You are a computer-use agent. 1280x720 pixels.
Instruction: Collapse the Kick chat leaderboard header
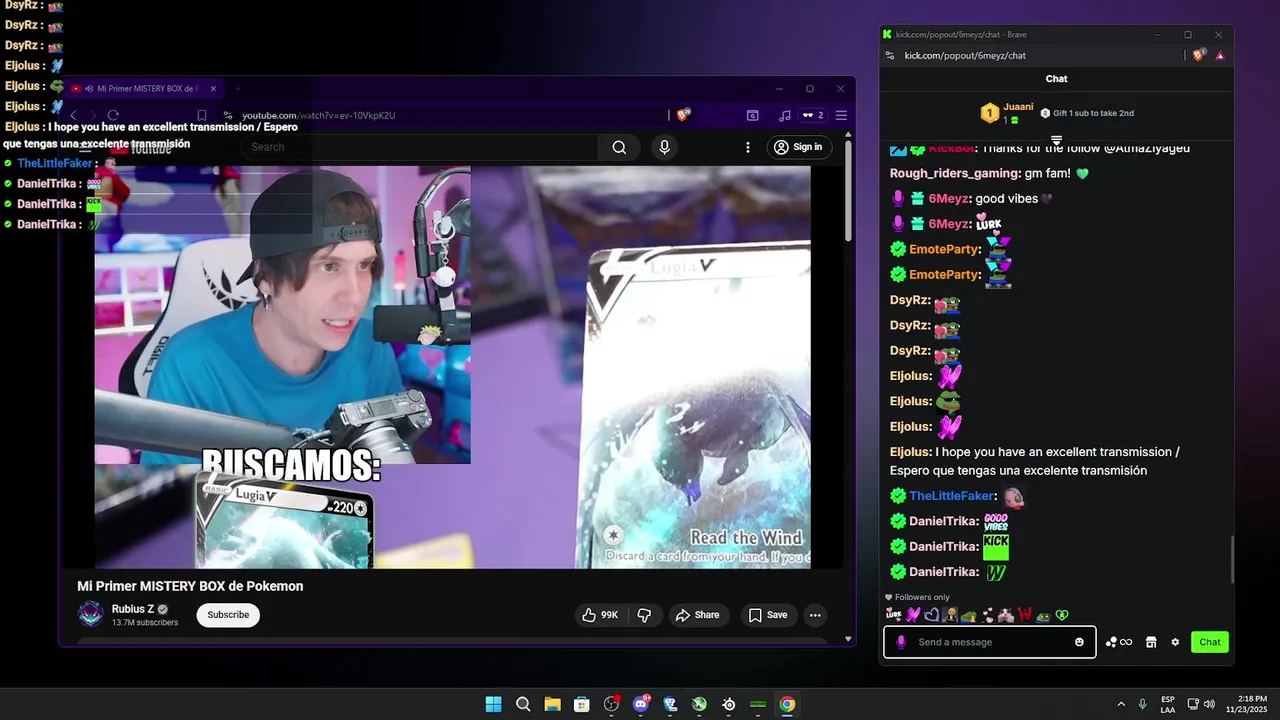pos(1056,140)
